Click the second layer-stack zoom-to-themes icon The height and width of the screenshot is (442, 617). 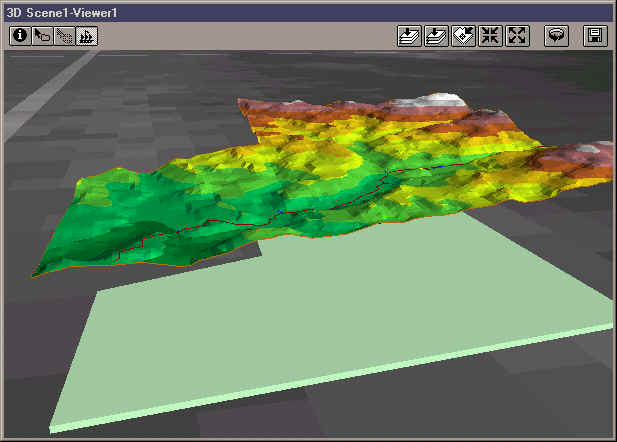coord(436,36)
